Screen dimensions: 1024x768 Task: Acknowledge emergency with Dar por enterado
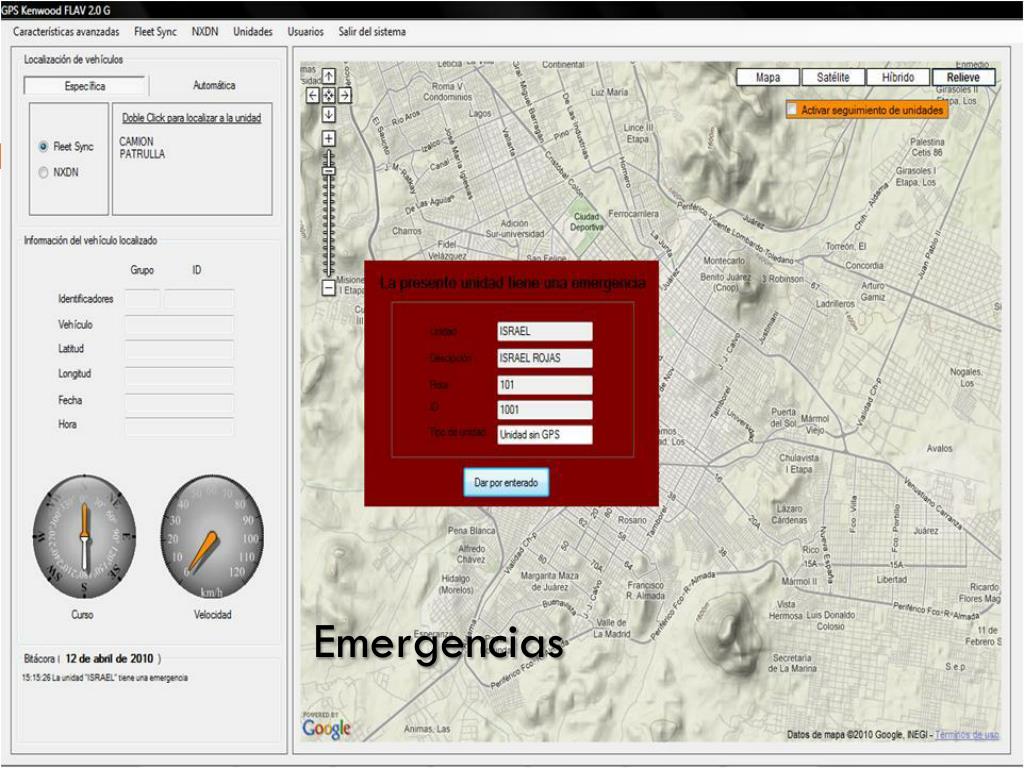pyautogui.click(x=506, y=483)
